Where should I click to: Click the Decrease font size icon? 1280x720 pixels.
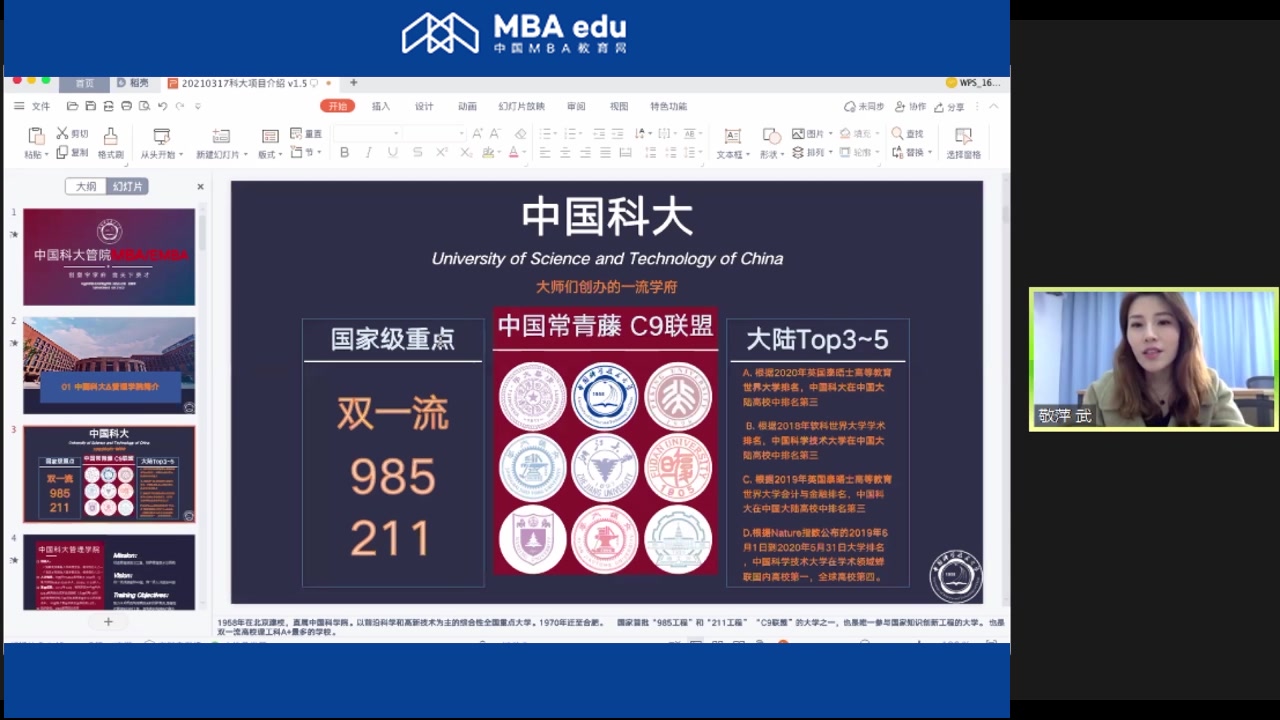(495, 133)
